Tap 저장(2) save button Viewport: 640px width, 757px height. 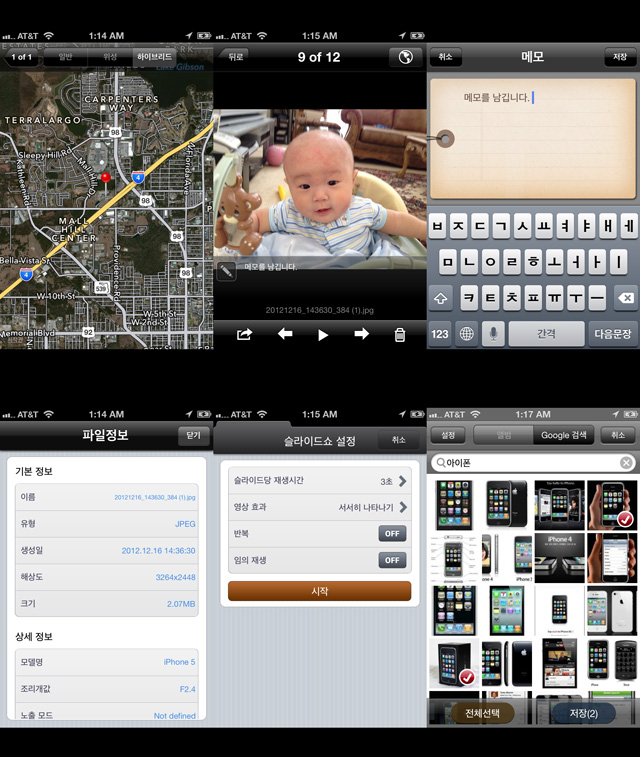pyautogui.click(x=584, y=713)
